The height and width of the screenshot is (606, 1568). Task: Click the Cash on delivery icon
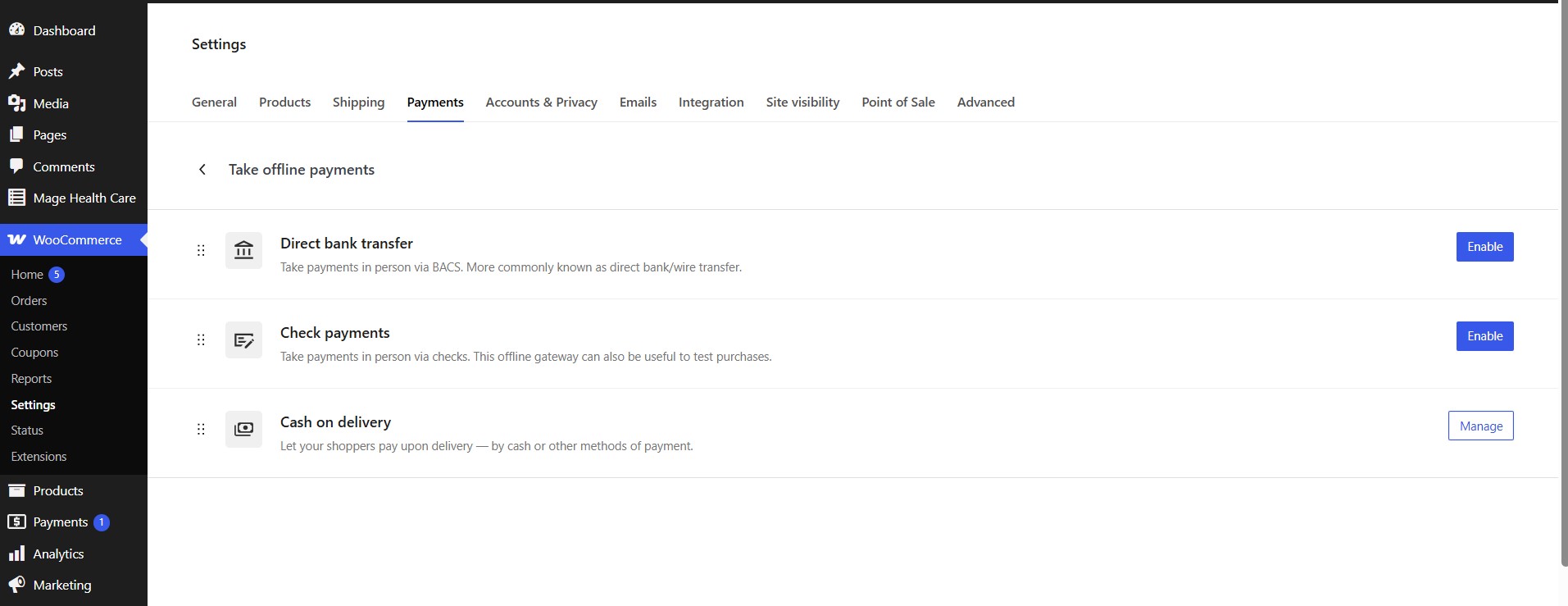click(243, 429)
